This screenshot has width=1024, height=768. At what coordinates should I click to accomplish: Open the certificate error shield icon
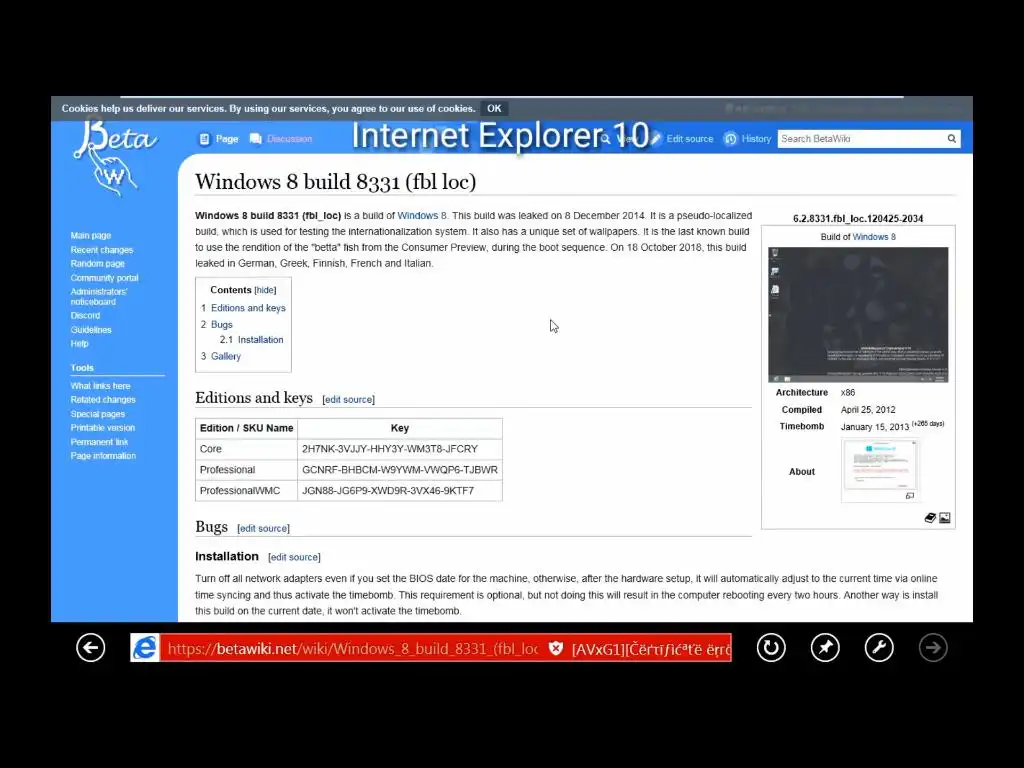click(556, 648)
